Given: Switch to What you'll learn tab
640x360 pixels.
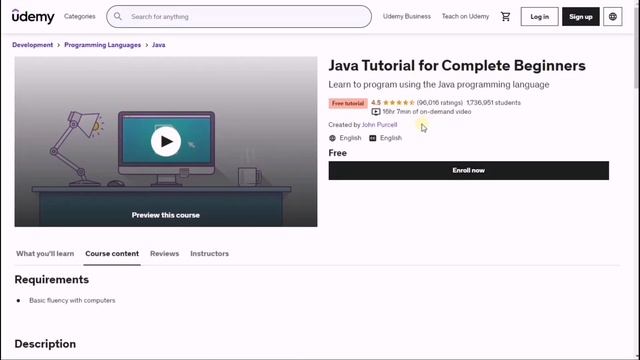Looking at the screenshot, I should tap(45, 253).
